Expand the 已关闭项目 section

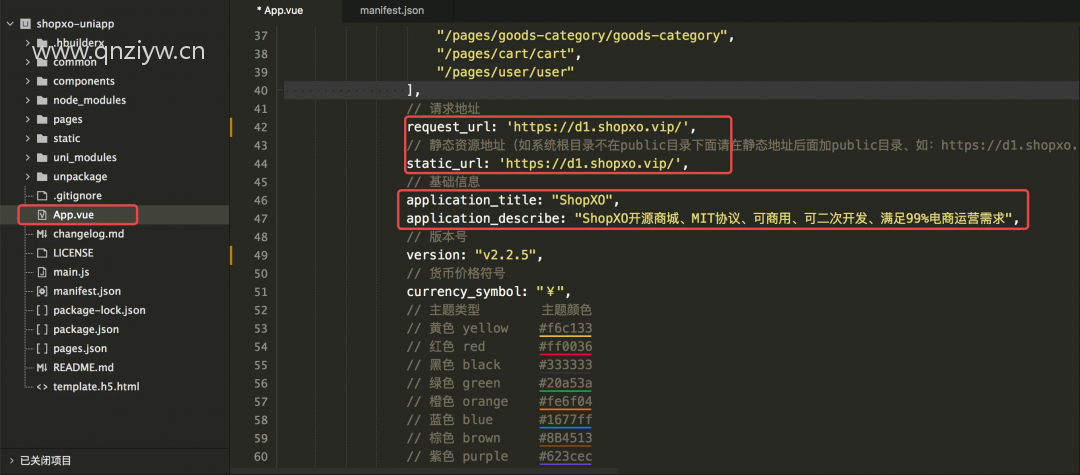coord(11,461)
